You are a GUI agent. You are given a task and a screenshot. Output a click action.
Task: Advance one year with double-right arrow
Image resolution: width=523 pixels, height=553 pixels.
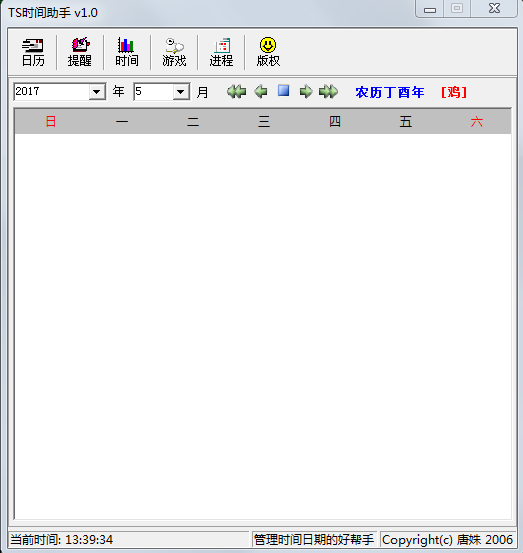click(x=328, y=92)
